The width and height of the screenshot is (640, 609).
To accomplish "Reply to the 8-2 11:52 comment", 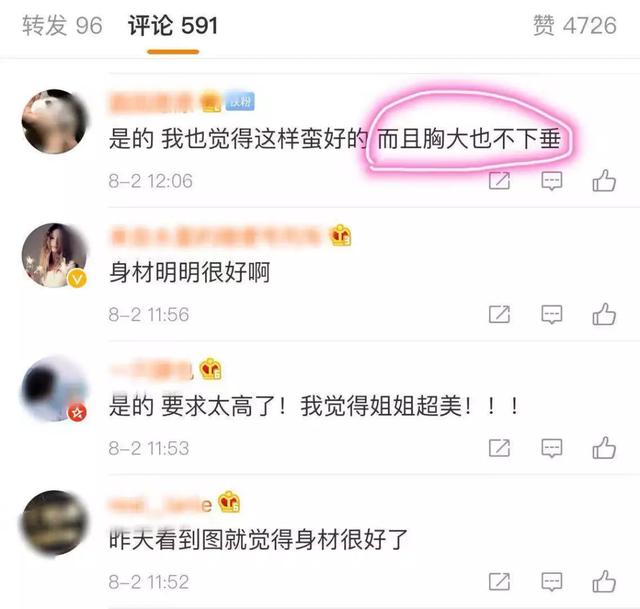I will (x=552, y=582).
